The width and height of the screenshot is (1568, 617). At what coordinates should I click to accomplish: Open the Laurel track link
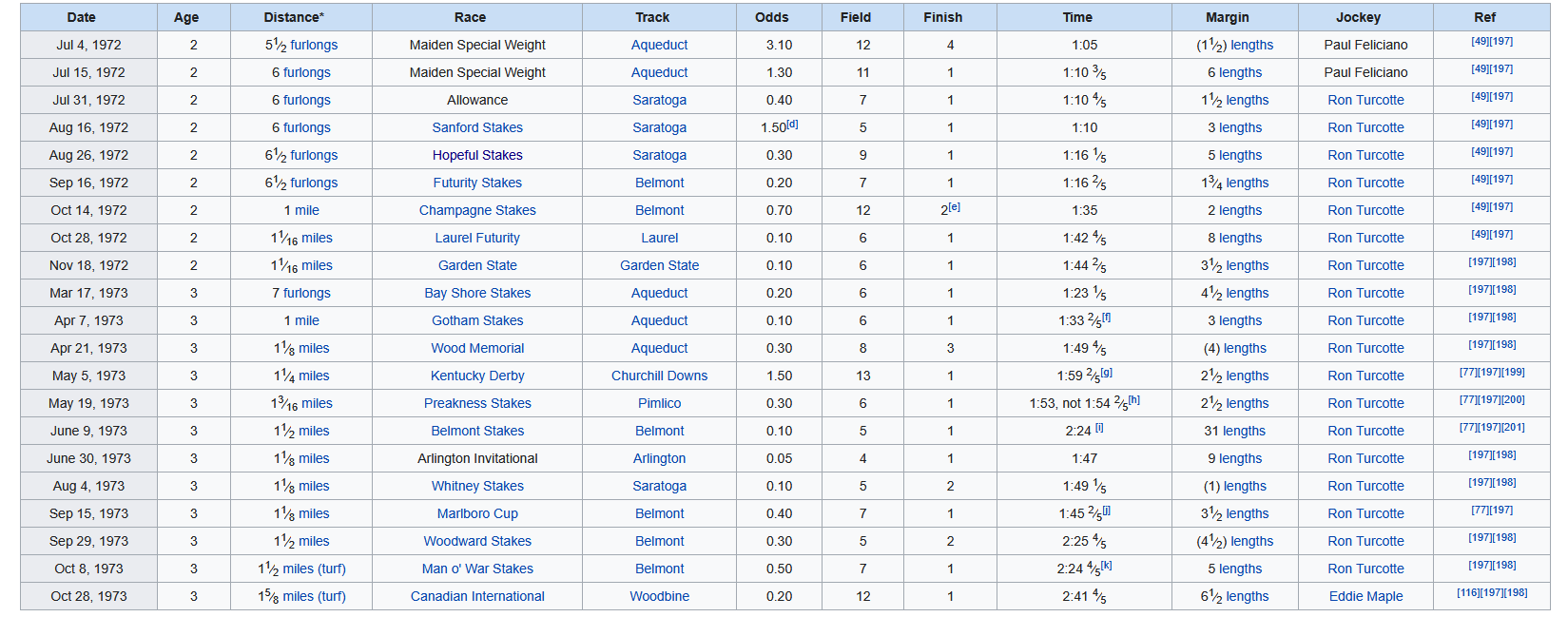tap(659, 238)
